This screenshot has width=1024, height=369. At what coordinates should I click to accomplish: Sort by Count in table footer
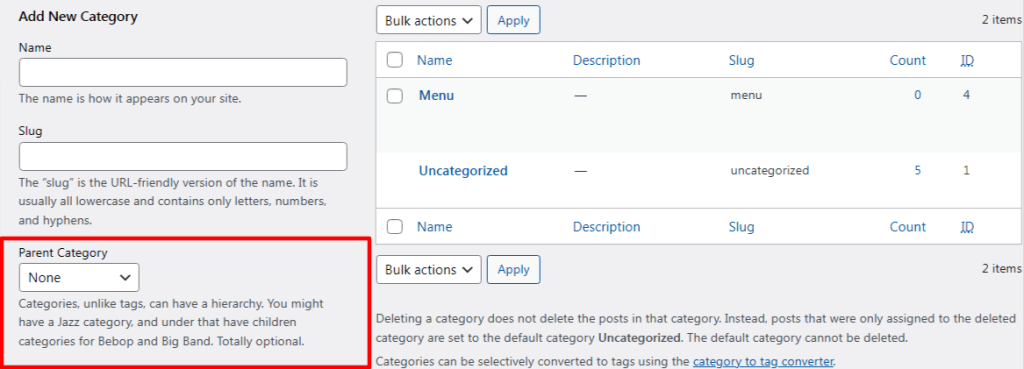908,227
